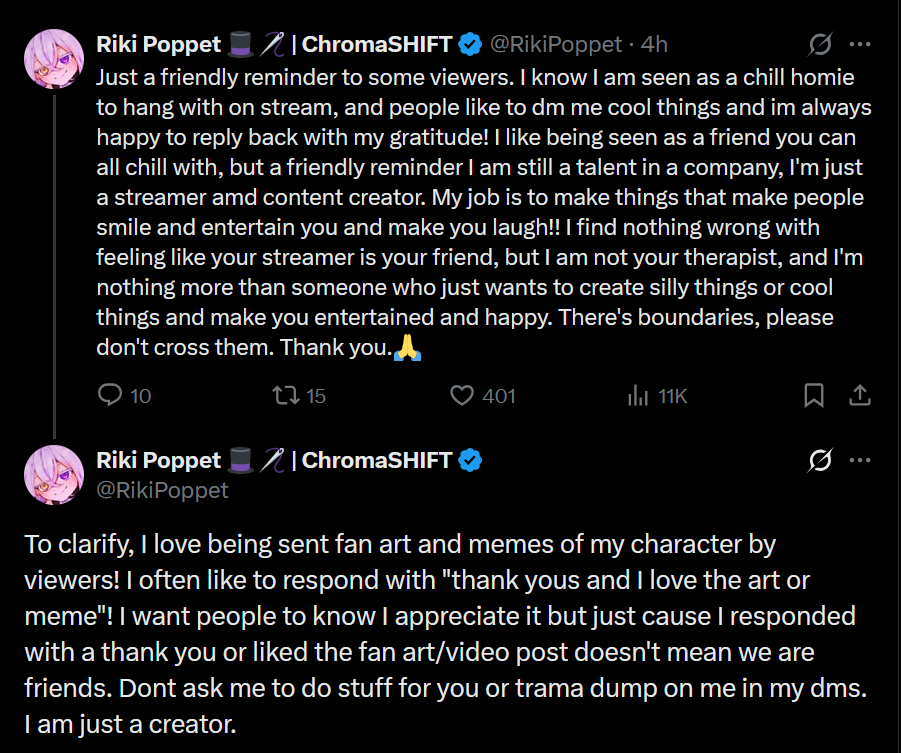Open more options menu on second tweet

(859, 461)
